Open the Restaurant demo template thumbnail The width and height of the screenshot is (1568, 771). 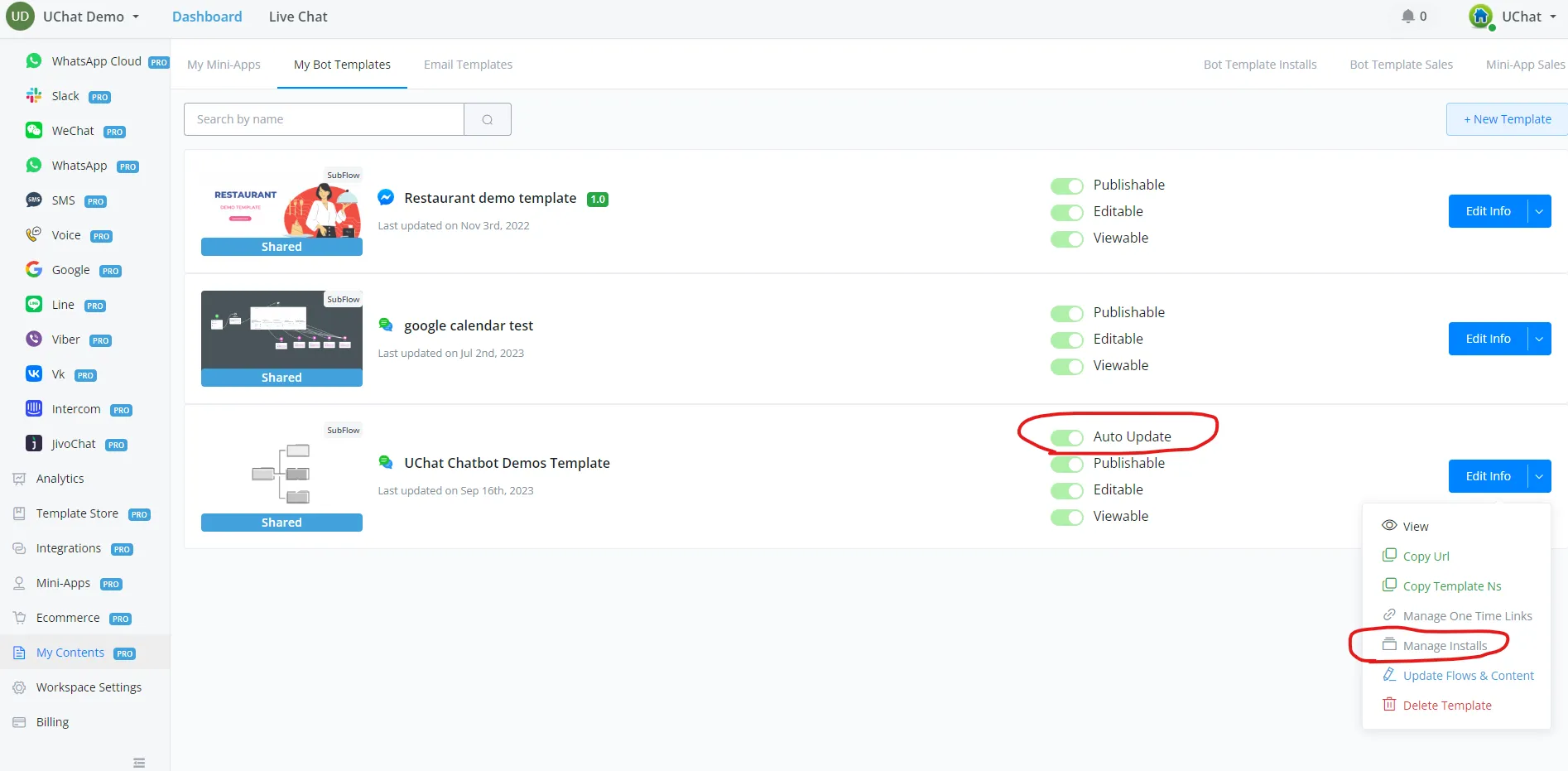point(281,211)
